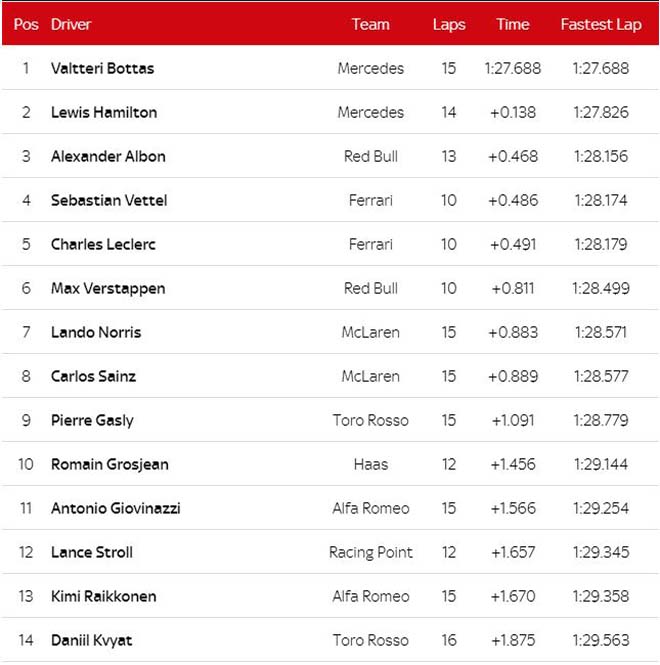The height and width of the screenshot is (665, 660).
Task: Click Pierre Gasly's name
Action: pyautogui.click(x=92, y=421)
